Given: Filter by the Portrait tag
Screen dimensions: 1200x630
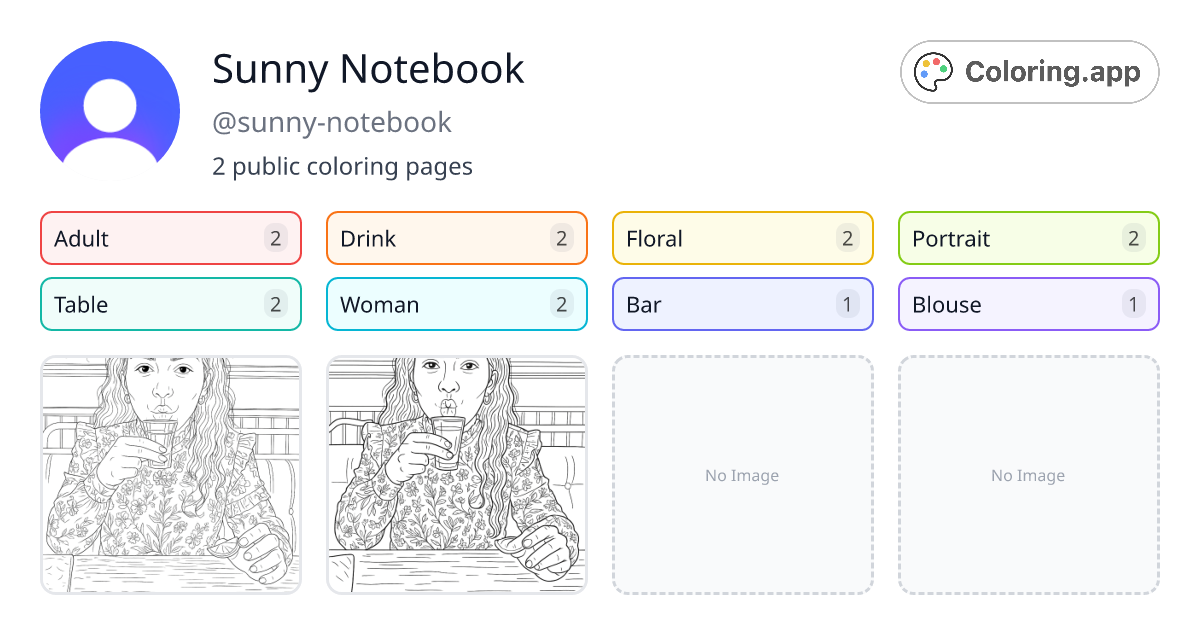Looking at the screenshot, I should click(x=1029, y=238).
